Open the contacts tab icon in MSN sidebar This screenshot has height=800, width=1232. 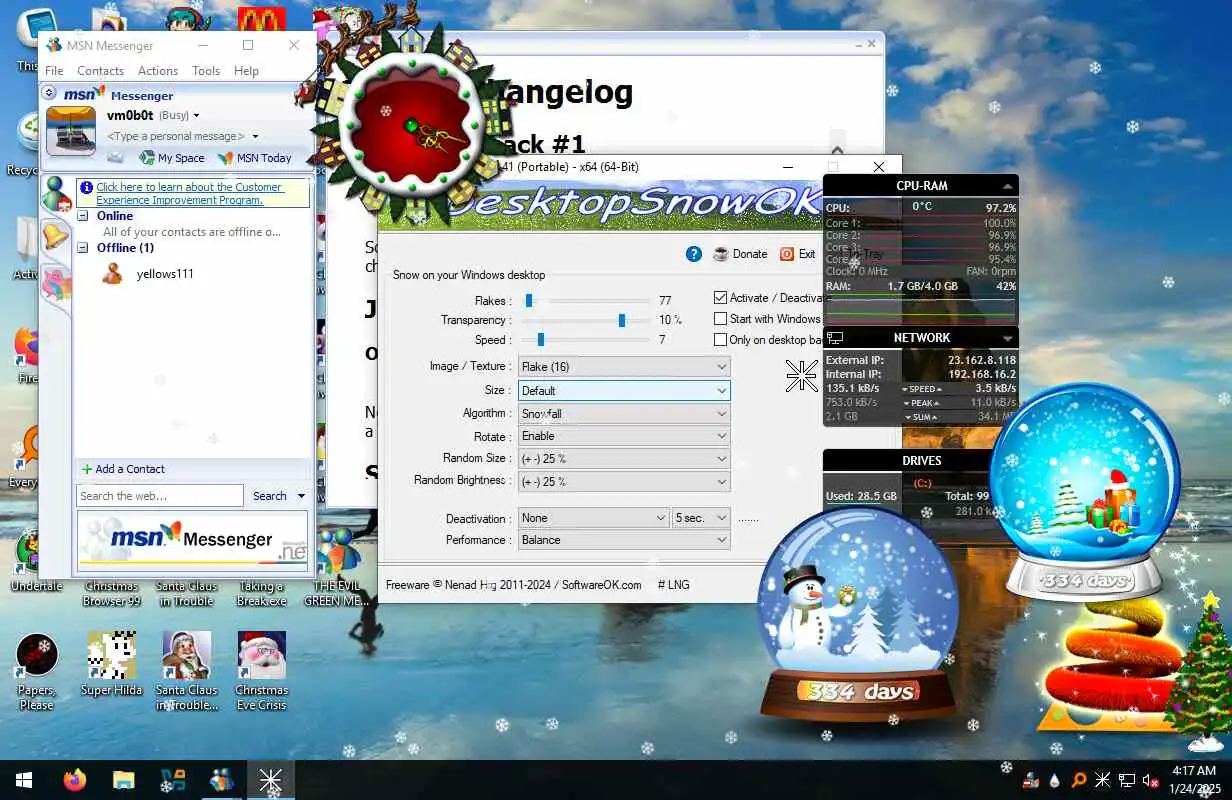click(55, 194)
